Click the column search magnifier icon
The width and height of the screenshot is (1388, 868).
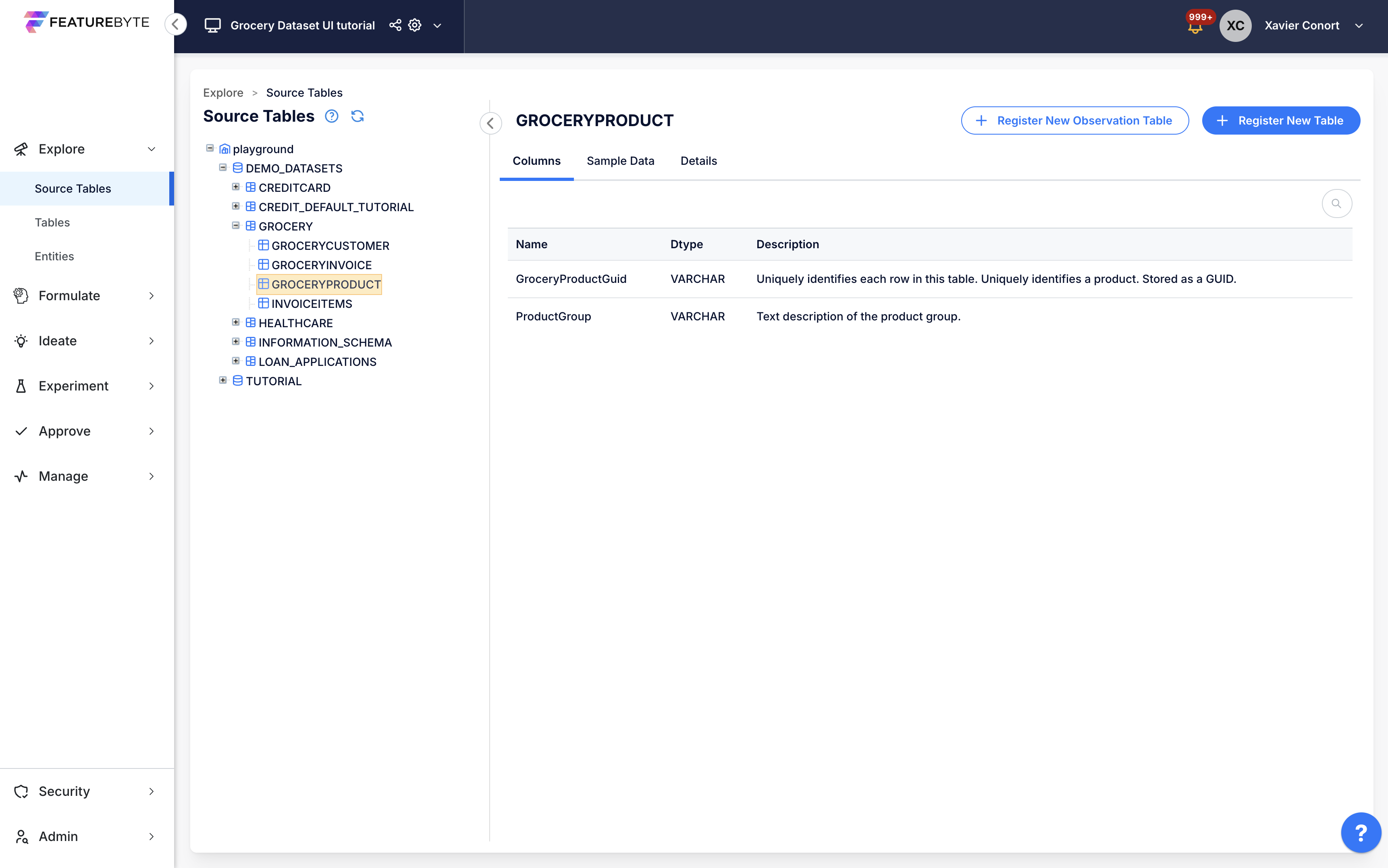(x=1336, y=204)
